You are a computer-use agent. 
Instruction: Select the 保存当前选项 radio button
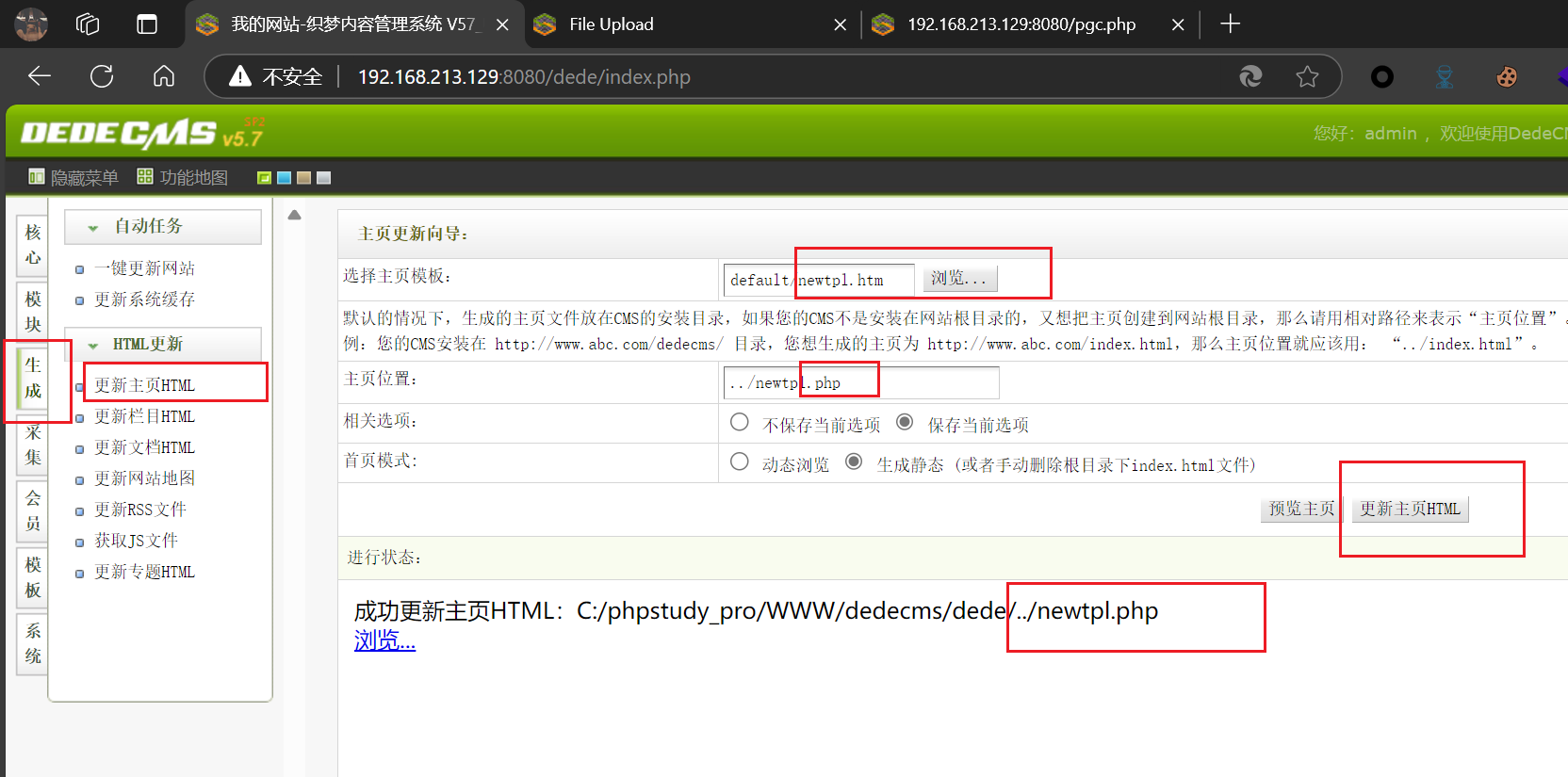point(905,423)
